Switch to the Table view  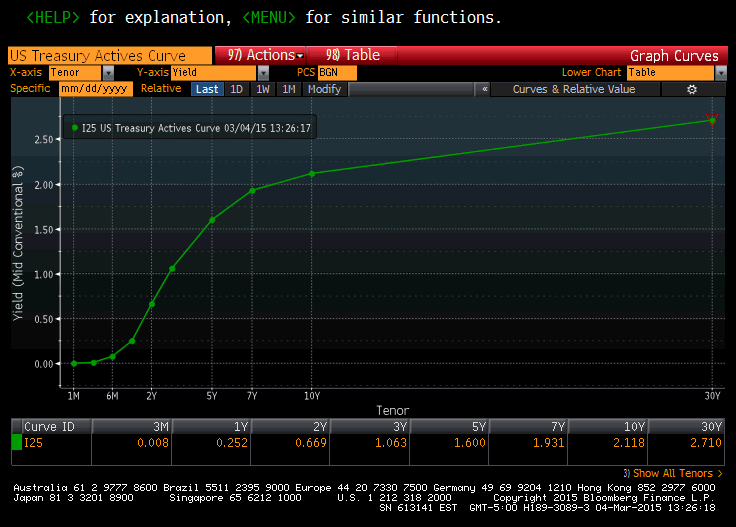pos(352,56)
